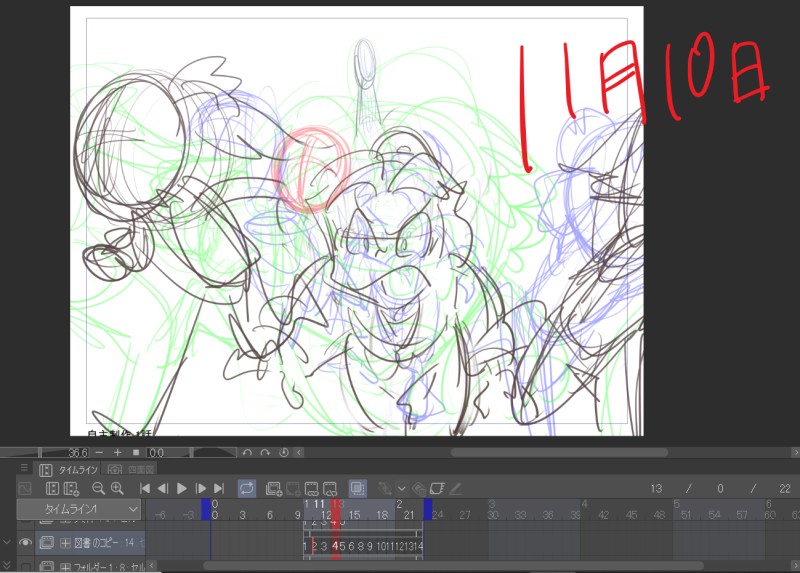Zoom in the timeline view

coord(117,489)
